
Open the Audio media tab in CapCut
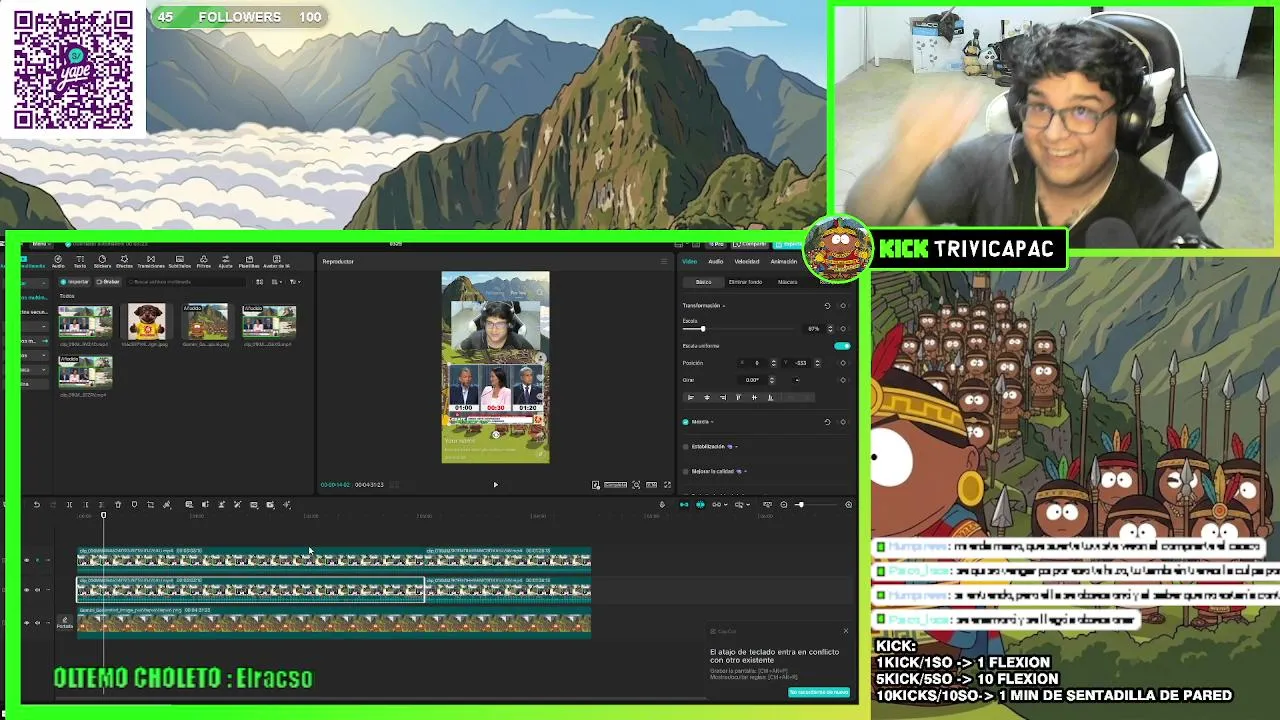click(x=58, y=262)
